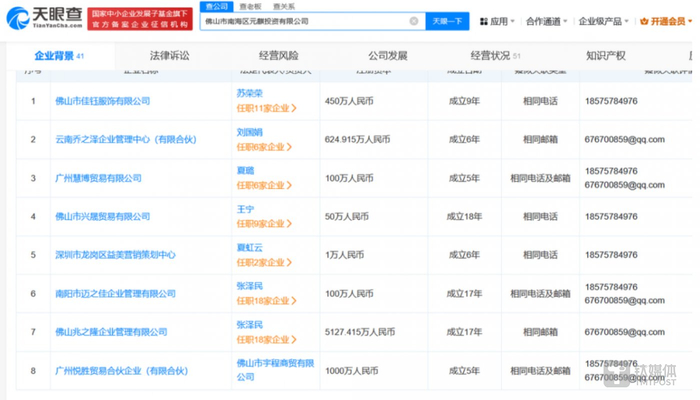Click the 天眼查 logo in header

click(x=43, y=17)
